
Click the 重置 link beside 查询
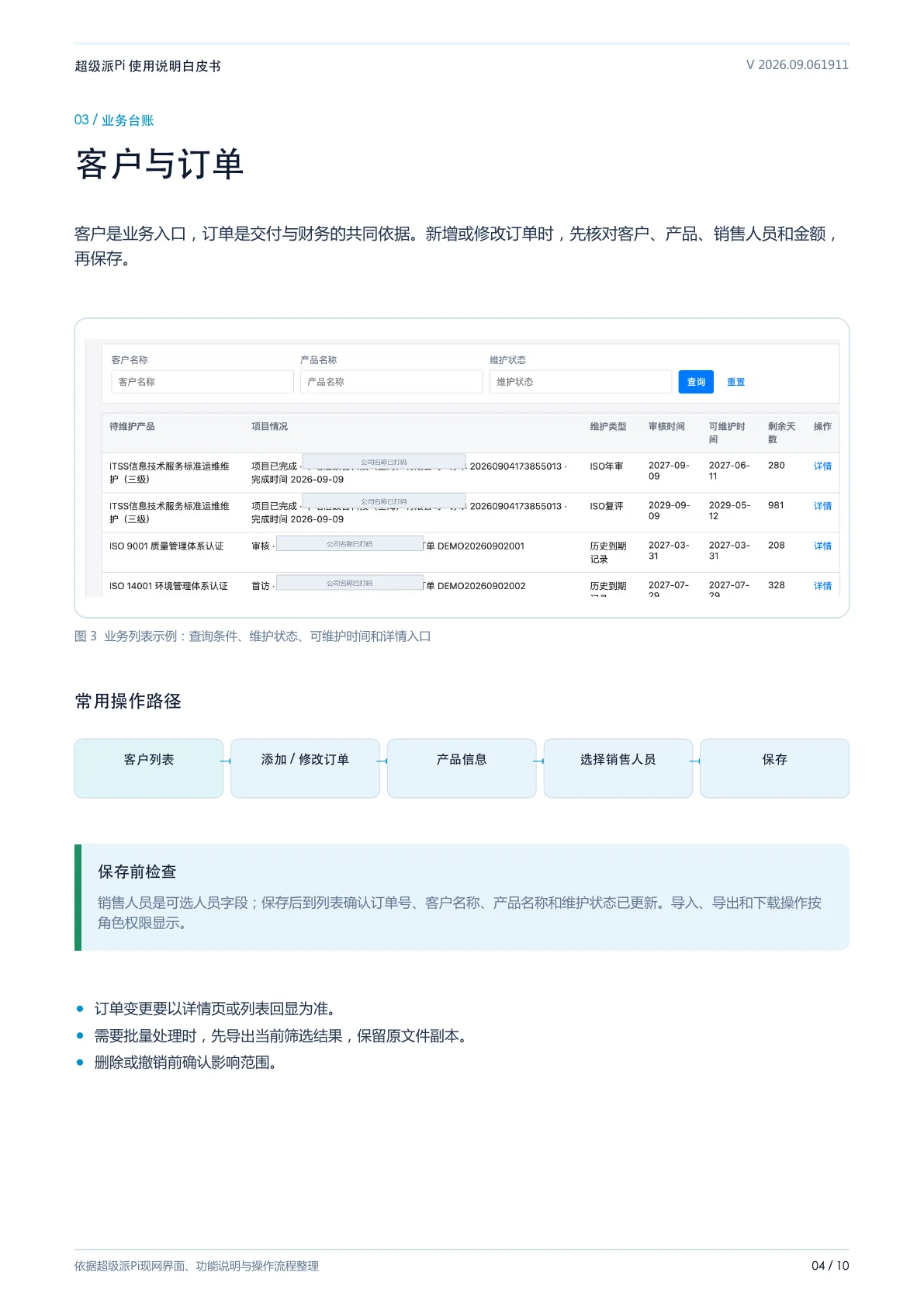pyautogui.click(x=735, y=382)
